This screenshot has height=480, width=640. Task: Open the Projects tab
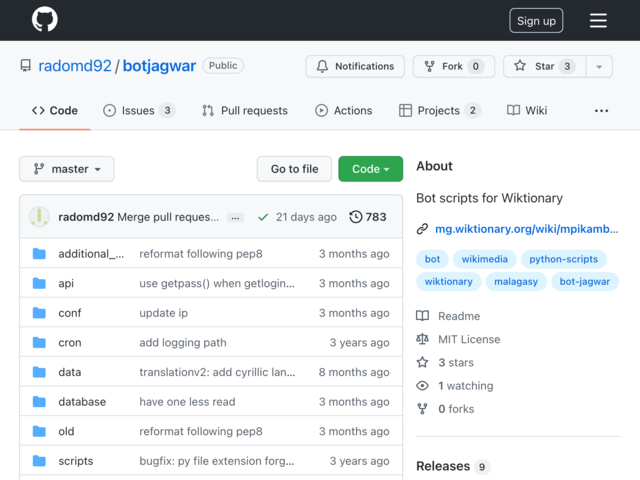tap(440, 111)
